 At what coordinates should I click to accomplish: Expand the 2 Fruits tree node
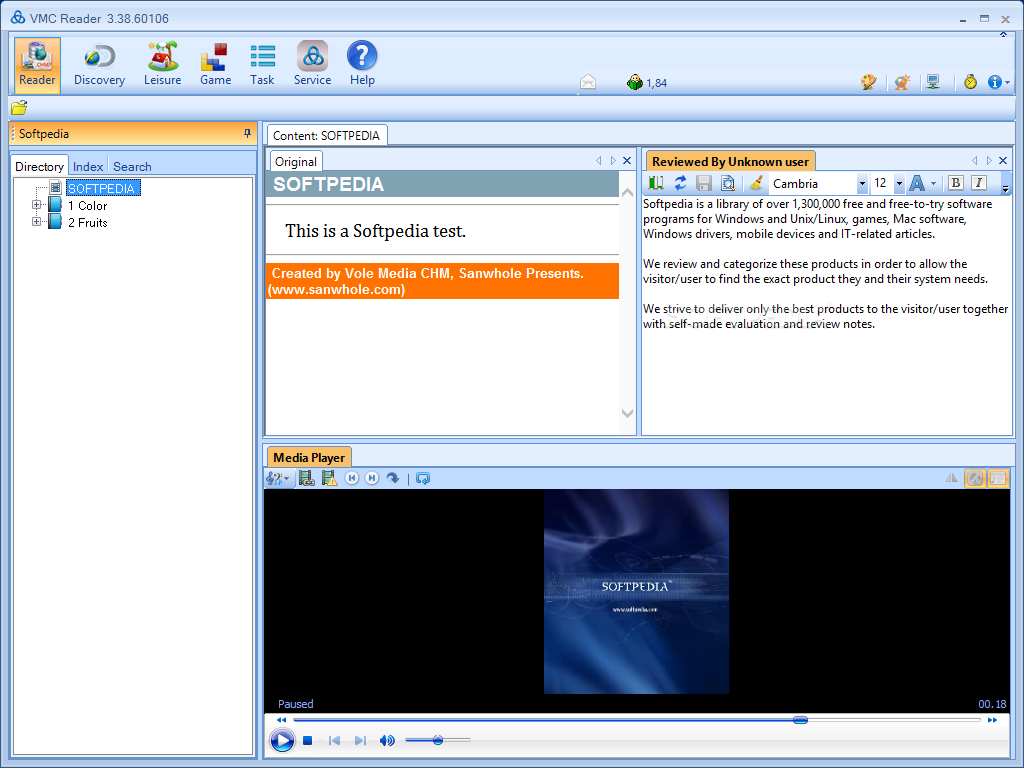[37, 222]
